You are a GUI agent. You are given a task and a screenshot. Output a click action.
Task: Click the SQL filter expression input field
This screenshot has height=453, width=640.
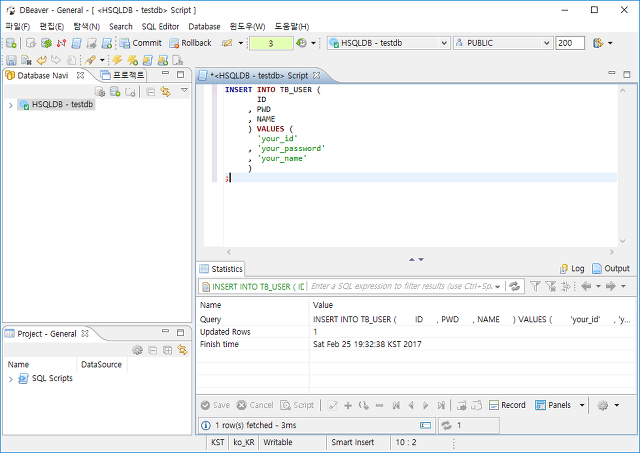(x=402, y=286)
